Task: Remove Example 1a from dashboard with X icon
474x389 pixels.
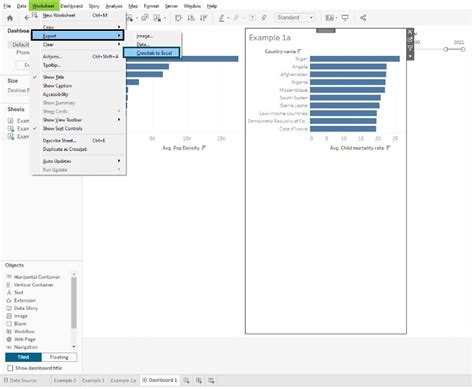Action: point(410,32)
